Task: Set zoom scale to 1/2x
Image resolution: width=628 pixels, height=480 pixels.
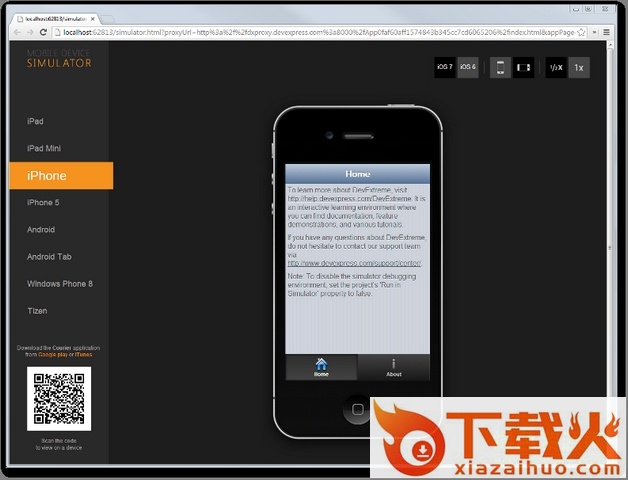Action: (556, 67)
